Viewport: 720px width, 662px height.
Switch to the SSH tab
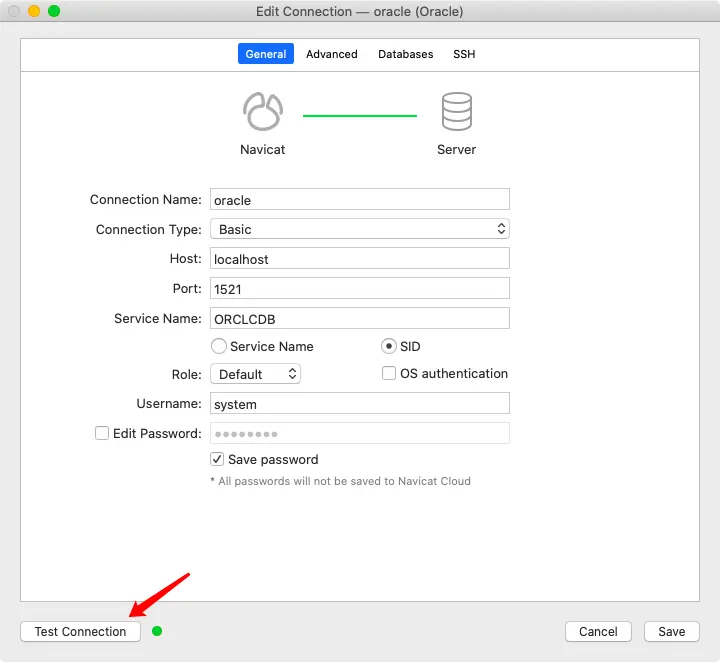pos(464,54)
